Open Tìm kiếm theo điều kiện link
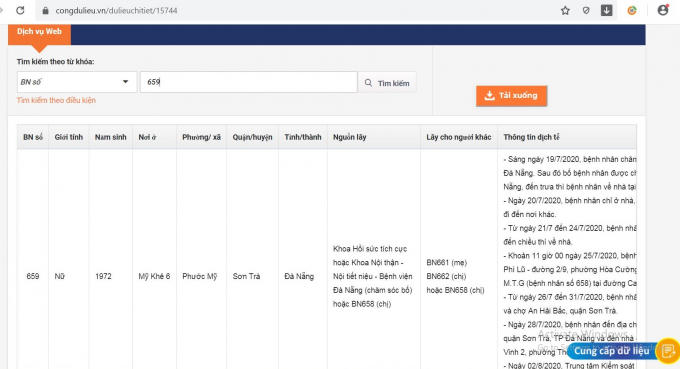 pyautogui.click(x=56, y=100)
